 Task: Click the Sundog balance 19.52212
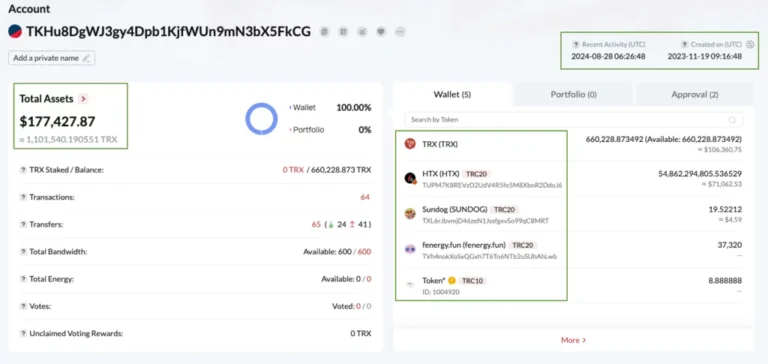coord(725,209)
